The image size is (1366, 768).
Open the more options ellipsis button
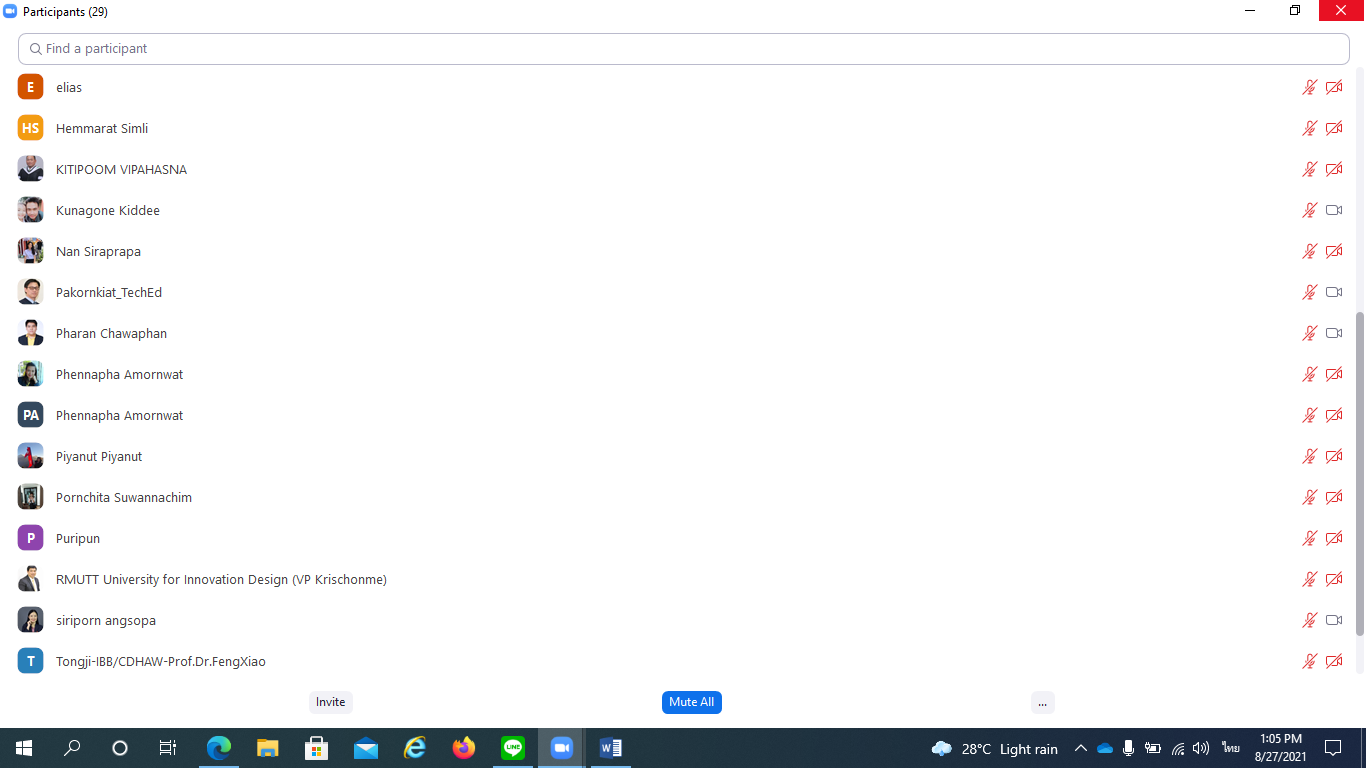coord(1042,702)
